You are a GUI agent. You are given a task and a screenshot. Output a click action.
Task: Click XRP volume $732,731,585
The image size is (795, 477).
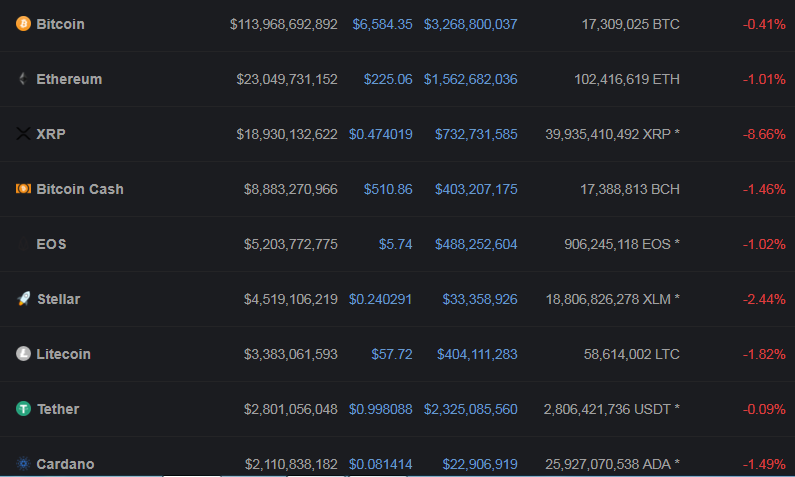pos(476,134)
